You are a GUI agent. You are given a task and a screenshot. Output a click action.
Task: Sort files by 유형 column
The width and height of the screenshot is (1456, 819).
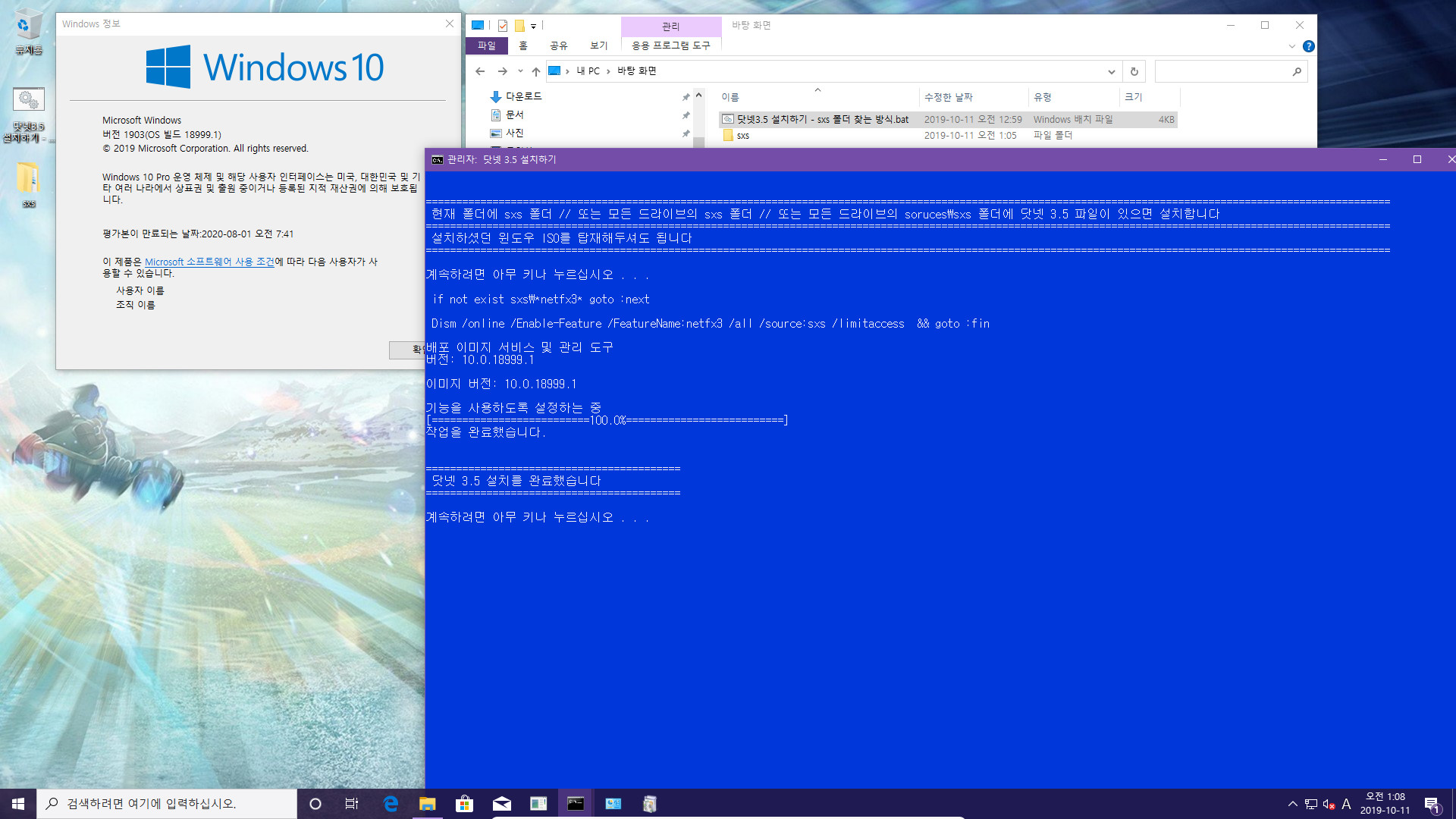point(1074,97)
